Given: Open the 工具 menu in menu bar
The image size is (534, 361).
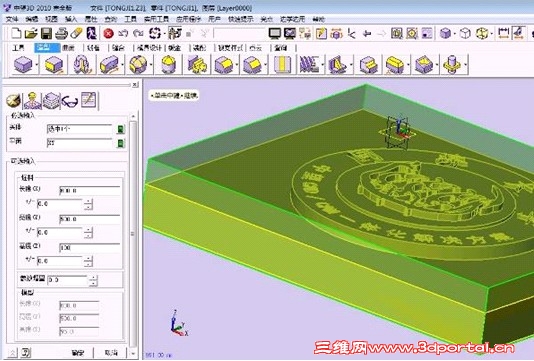Looking at the screenshot, I should (x=130, y=19).
